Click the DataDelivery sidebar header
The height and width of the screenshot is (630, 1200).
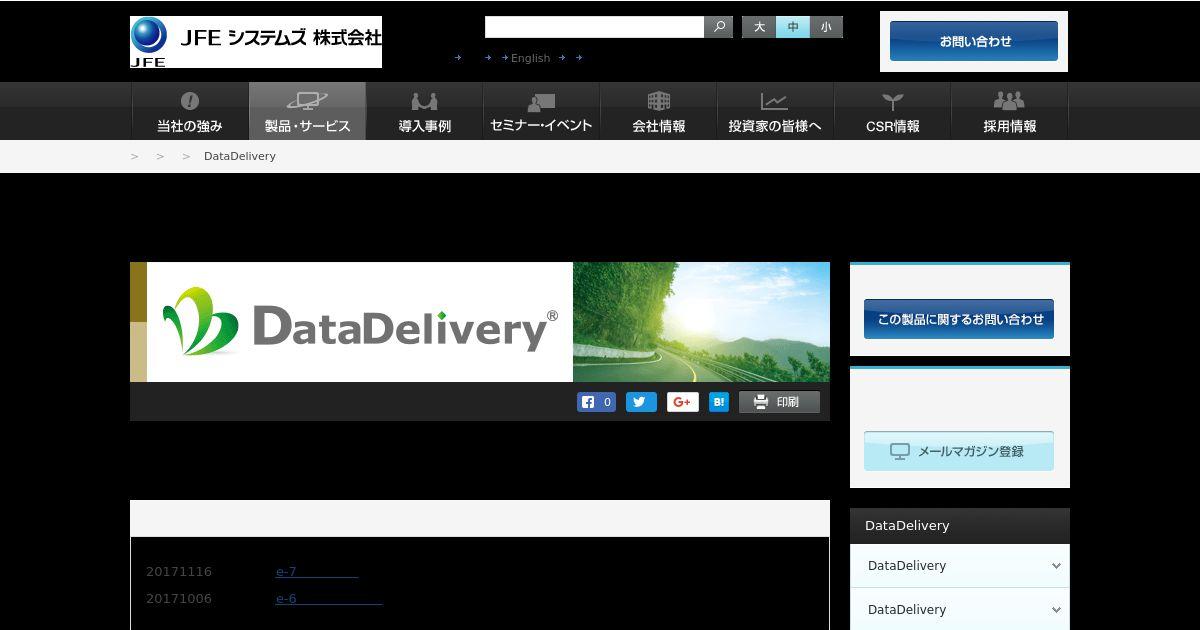[x=960, y=526]
